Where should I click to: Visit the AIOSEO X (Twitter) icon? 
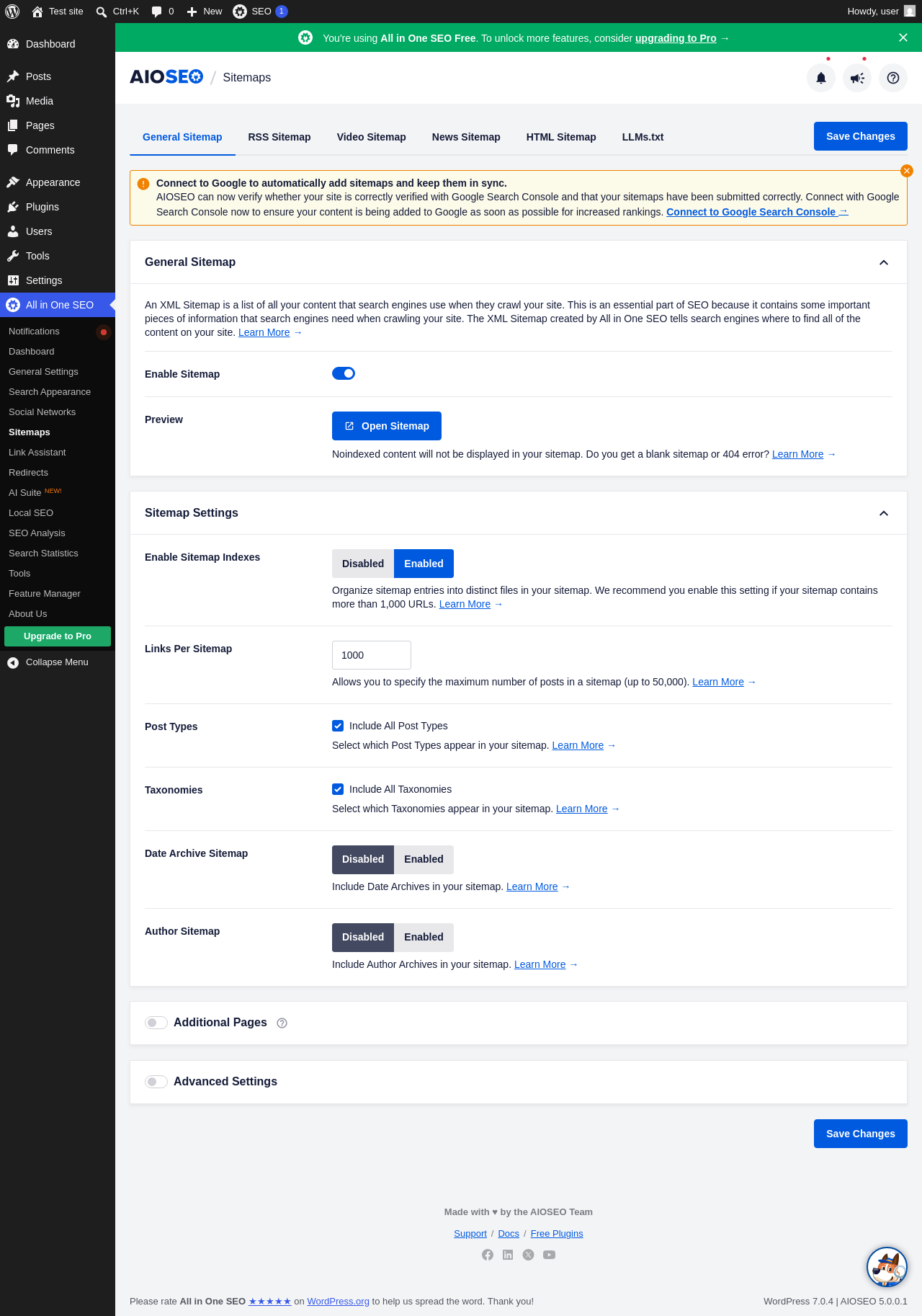point(529,1255)
